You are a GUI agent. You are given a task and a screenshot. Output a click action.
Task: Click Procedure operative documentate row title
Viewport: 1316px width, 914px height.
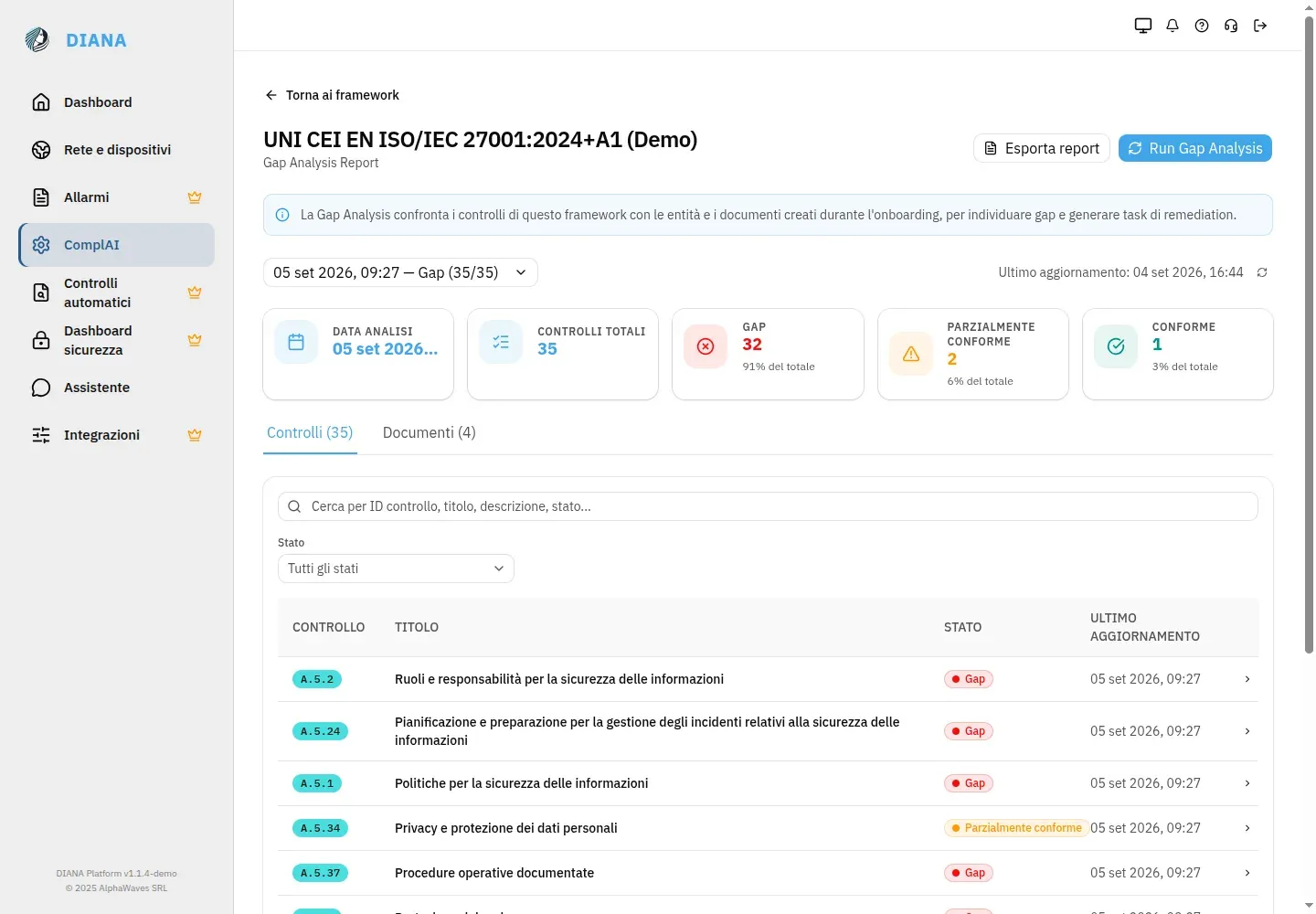(x=494, y=873)
